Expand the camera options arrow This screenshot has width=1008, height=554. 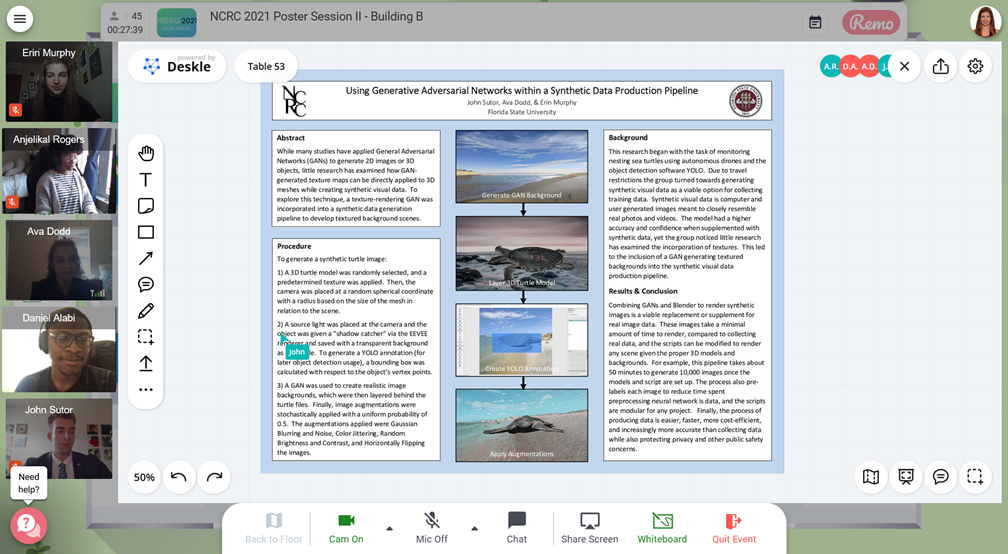pyautogui.click(x=389, y=528)
